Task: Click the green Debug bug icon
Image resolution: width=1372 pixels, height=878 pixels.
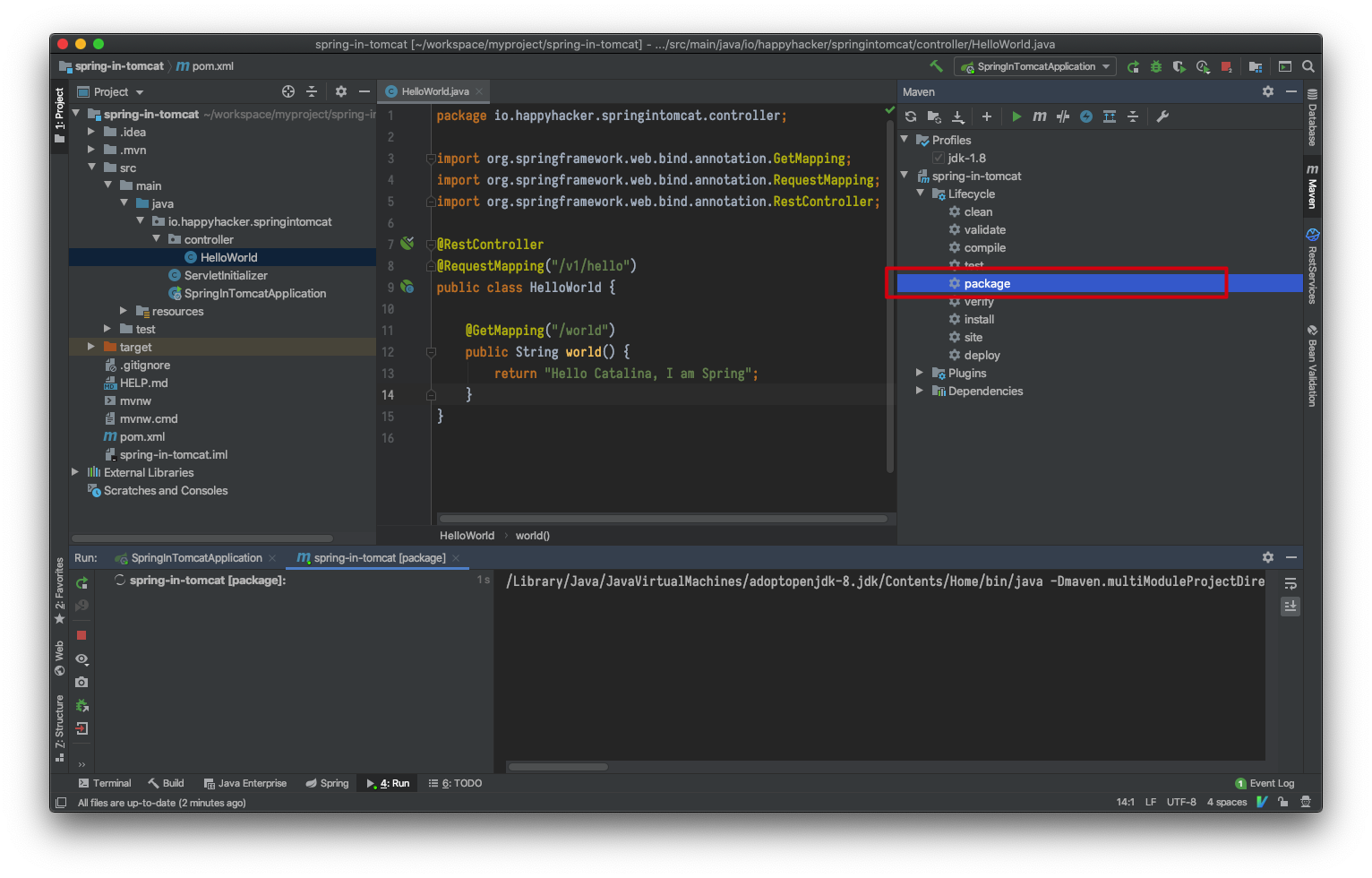Action: [x=1156, y=66]
